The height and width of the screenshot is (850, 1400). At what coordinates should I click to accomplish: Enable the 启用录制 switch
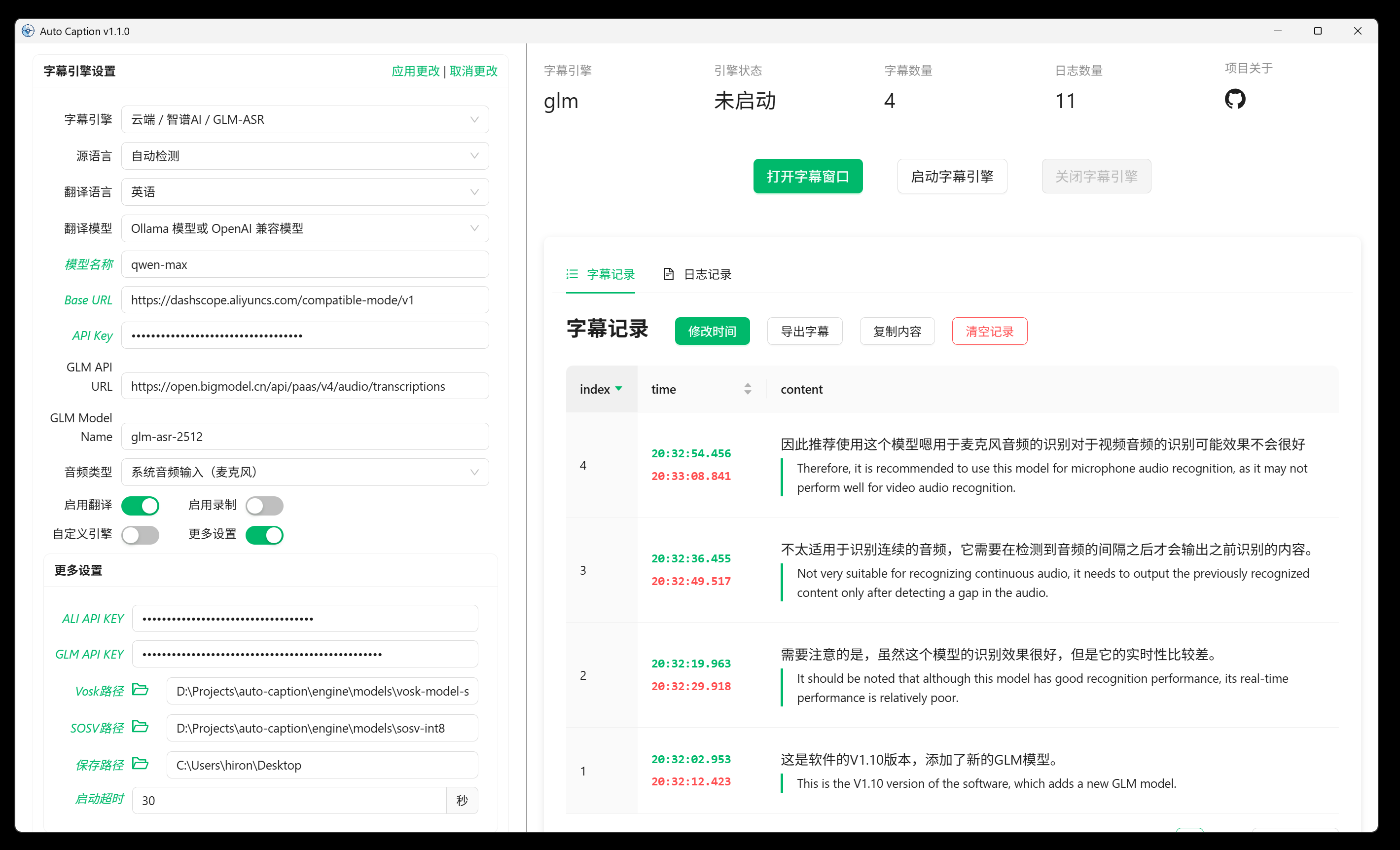coord(264,506)
